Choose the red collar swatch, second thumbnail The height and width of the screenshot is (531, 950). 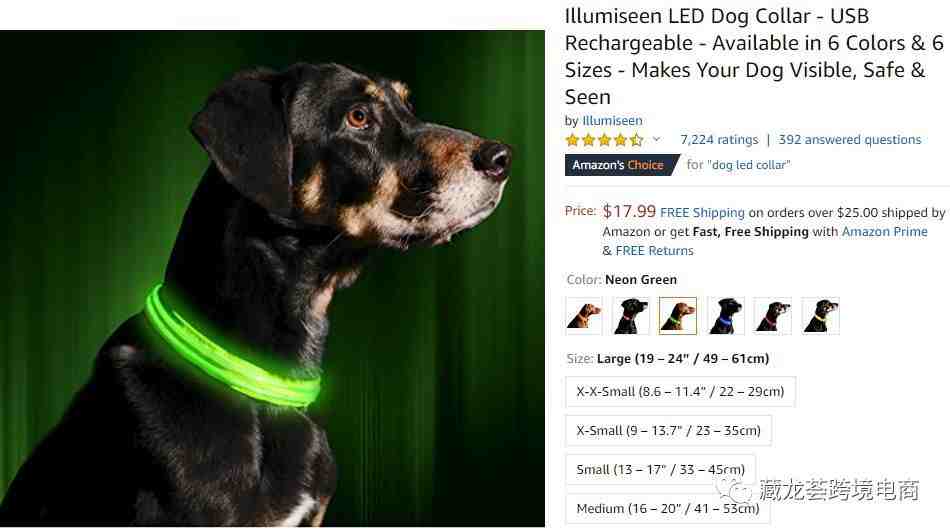(631, 316)
